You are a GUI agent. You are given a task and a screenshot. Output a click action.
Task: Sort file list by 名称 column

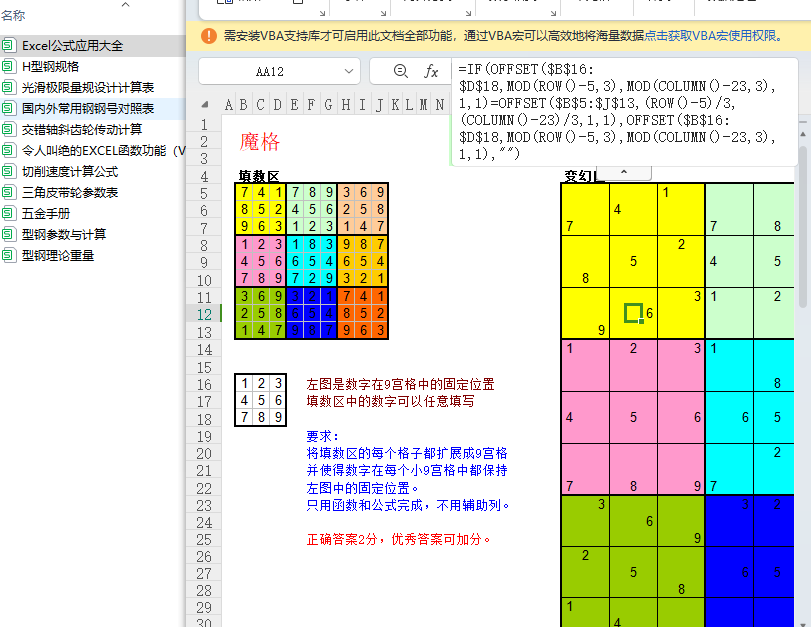pyautogui.click(x=13, y=16)
